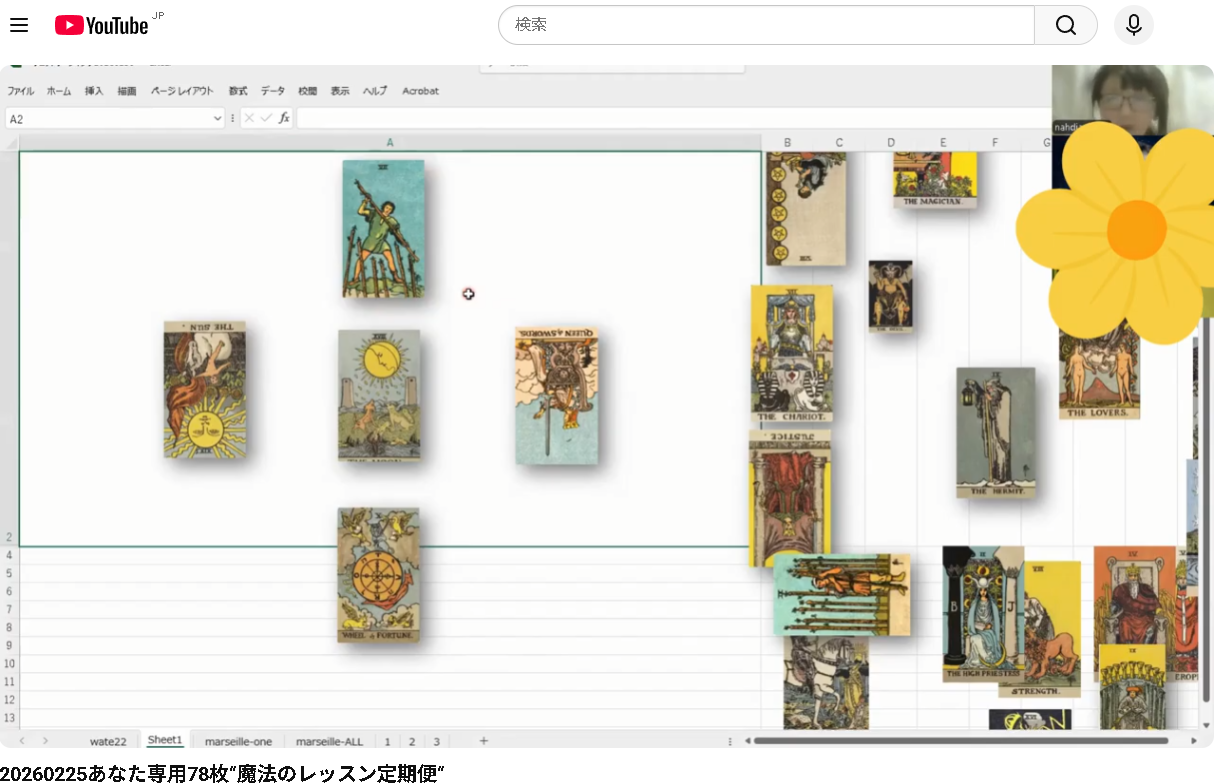The image size is (1224, 784).
Task: Click the next sheet arrow
Action: 45,741
